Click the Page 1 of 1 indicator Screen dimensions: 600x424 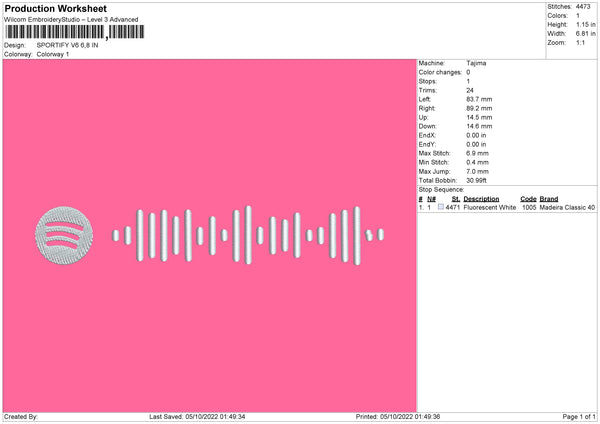click(x=579, y=417)
